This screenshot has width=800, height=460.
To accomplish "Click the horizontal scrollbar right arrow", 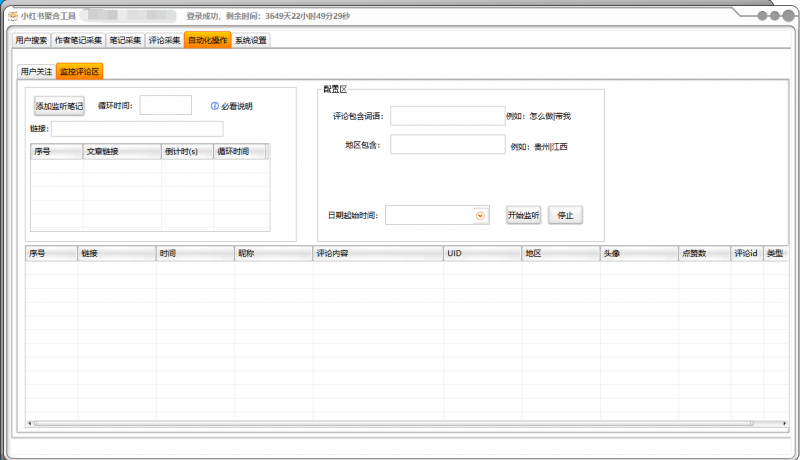I will point(784,423).
